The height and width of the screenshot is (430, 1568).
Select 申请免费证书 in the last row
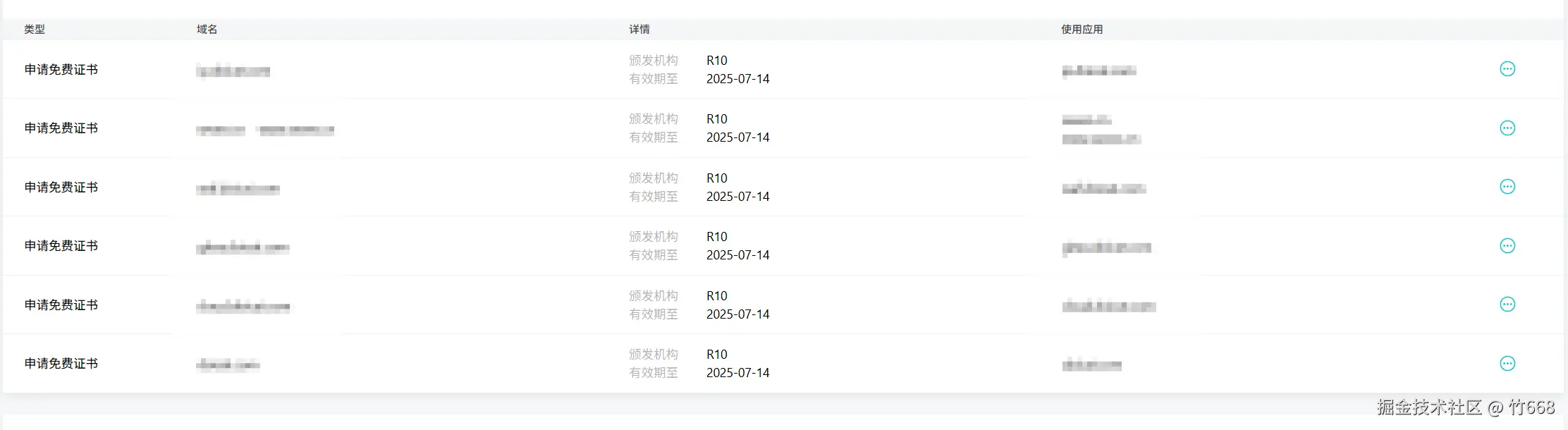[x=61, y=364]
